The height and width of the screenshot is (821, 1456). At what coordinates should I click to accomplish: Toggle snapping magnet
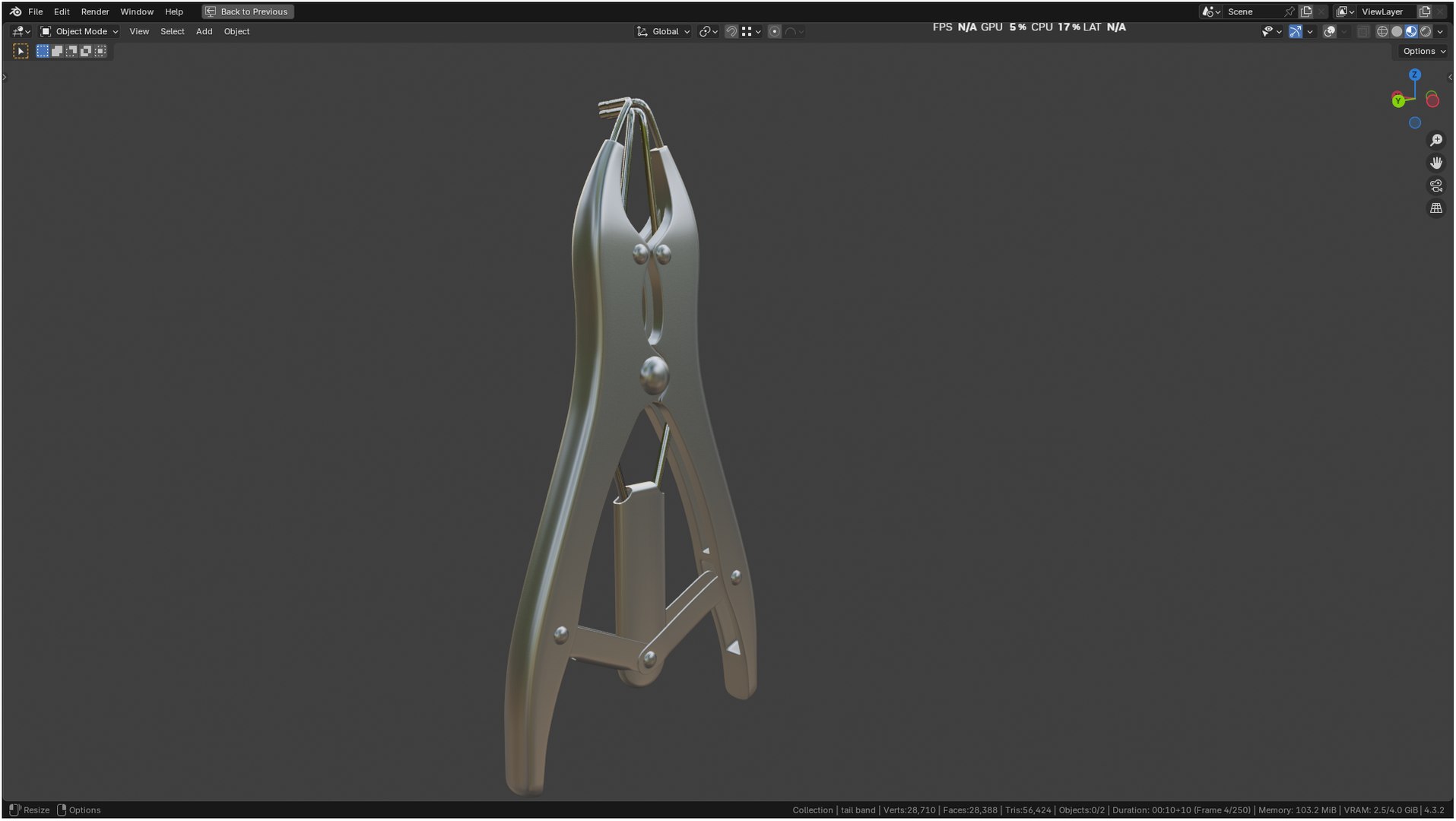[731, 31]
